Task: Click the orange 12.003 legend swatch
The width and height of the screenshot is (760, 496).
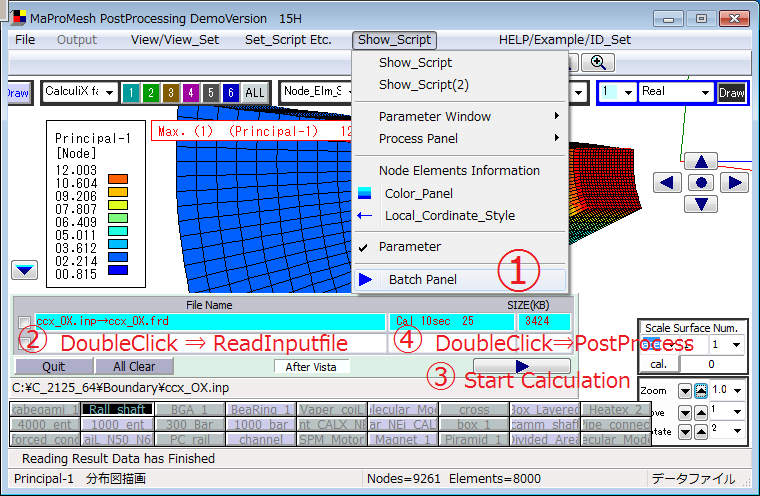Action: point(118,178)
